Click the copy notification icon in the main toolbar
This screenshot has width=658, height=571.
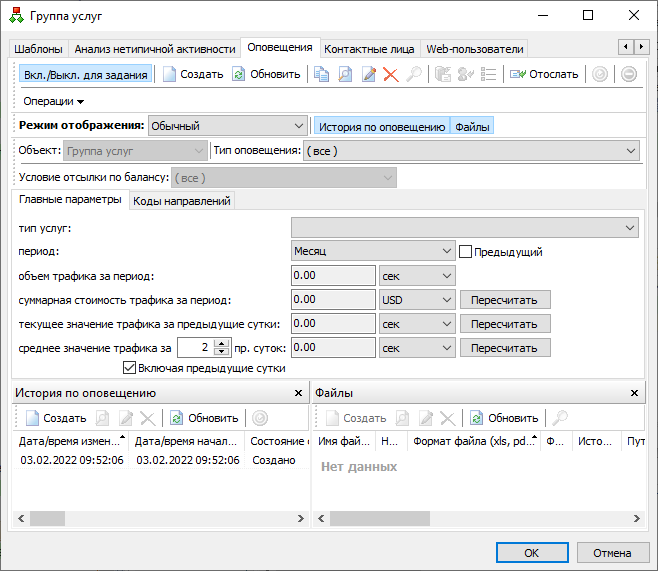click(x=321, y=74)
